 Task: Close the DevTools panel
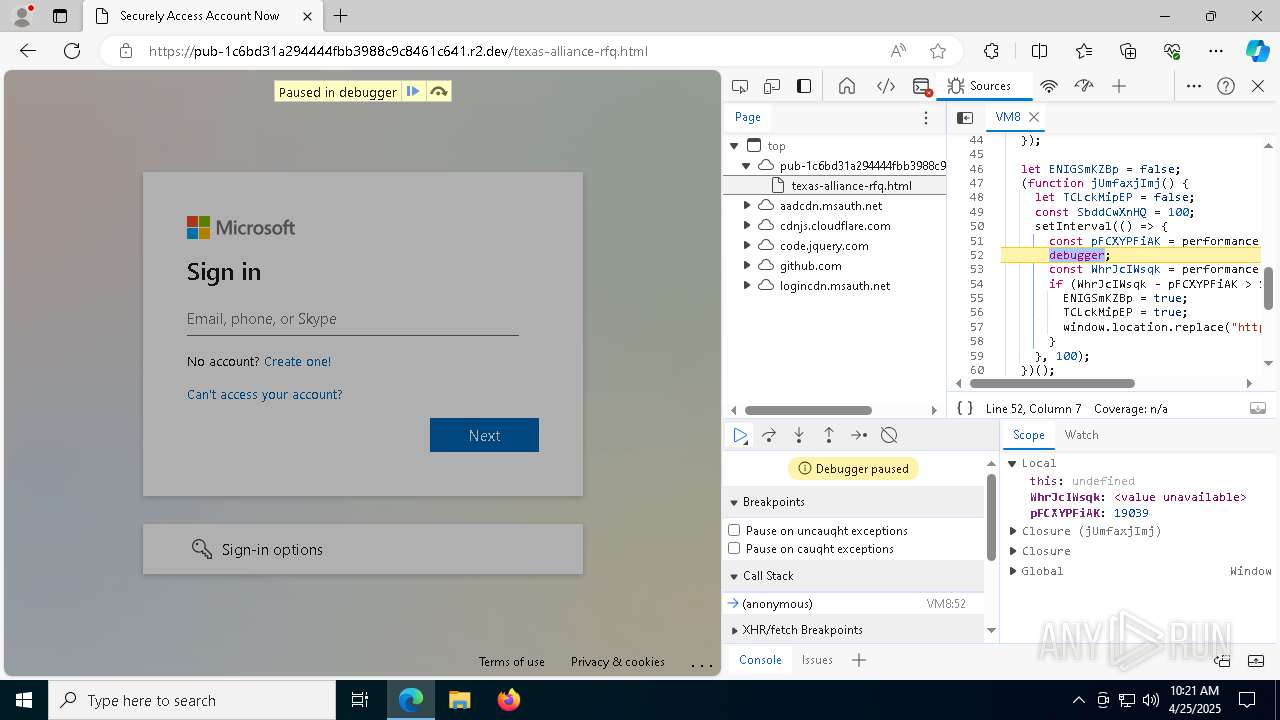pyautogui.click(x=1258, y=86)
